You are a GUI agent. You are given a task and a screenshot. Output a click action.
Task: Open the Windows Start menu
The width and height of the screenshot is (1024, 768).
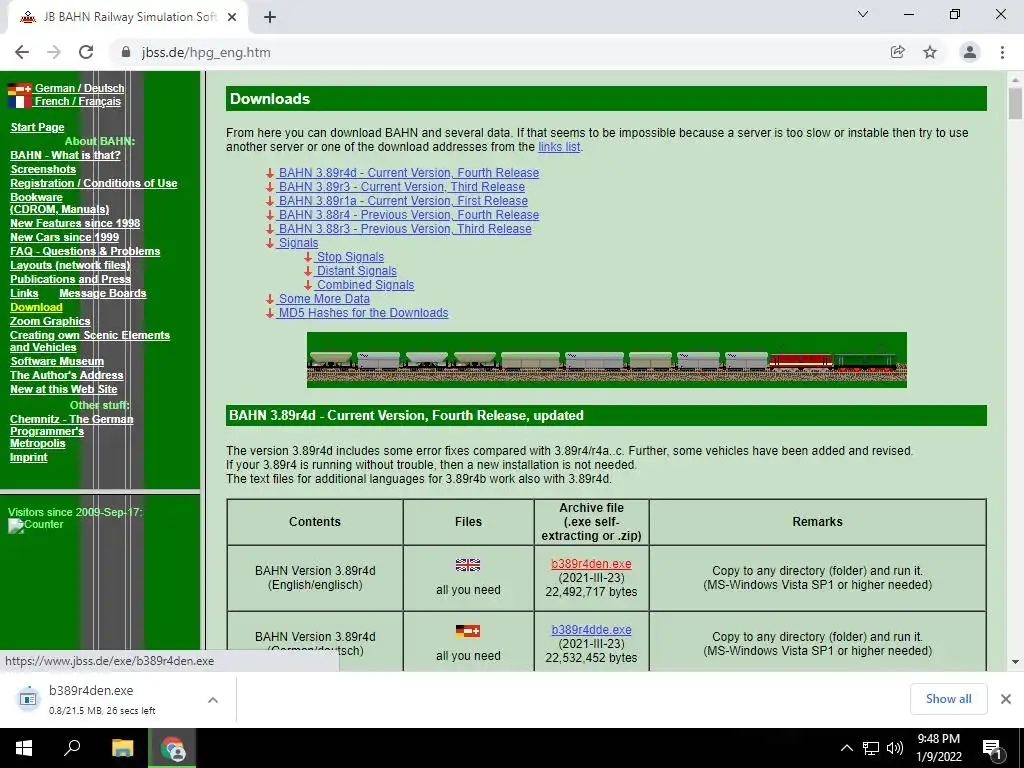(x=24, y=748)
